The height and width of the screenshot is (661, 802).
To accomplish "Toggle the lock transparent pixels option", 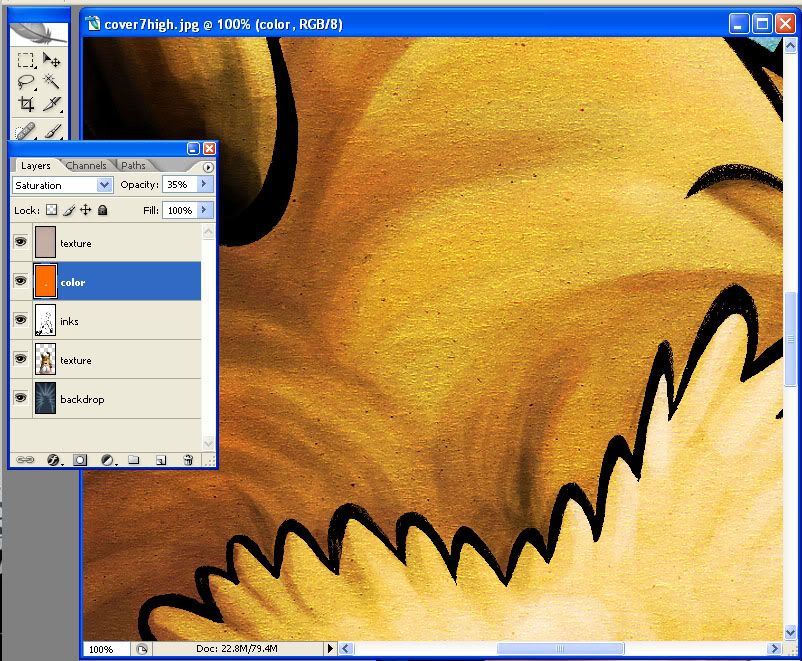I will [x=52, y=211].
